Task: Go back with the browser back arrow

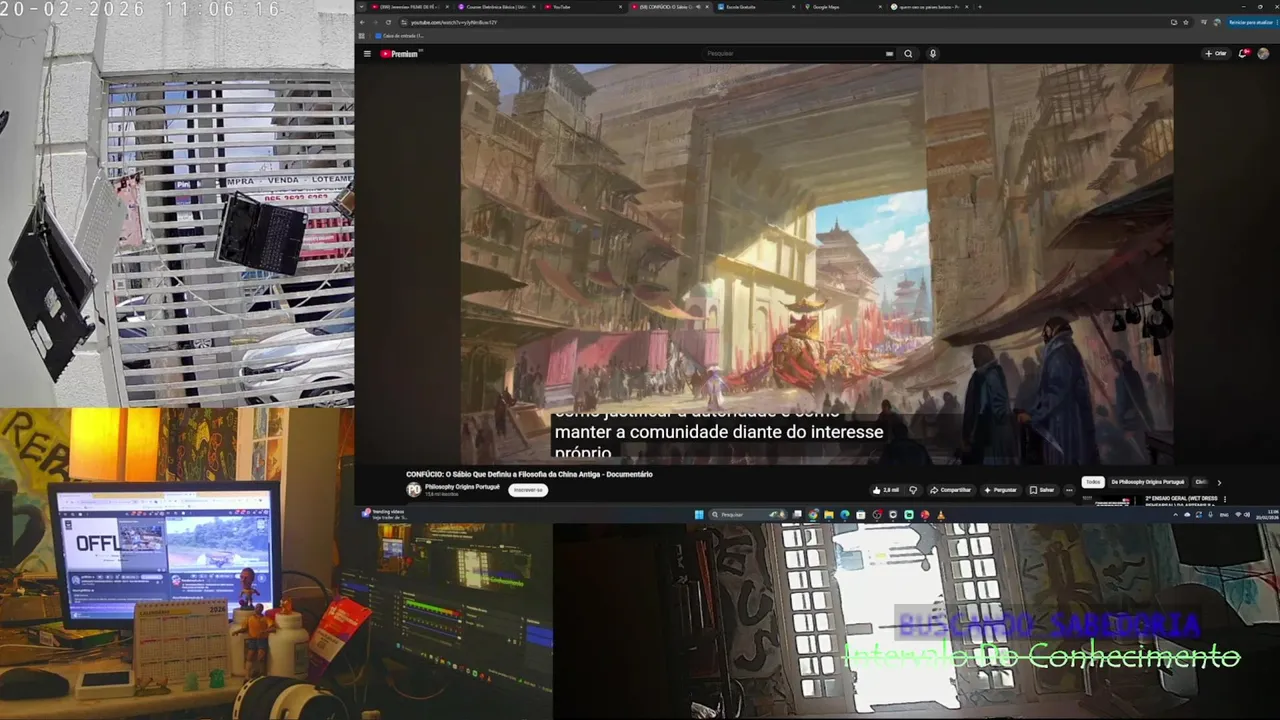Action: click(362, 22)
